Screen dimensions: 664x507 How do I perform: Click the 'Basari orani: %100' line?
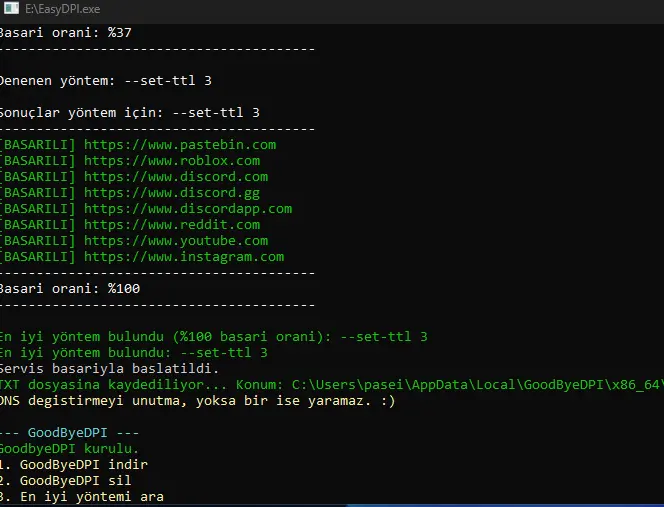70,289
